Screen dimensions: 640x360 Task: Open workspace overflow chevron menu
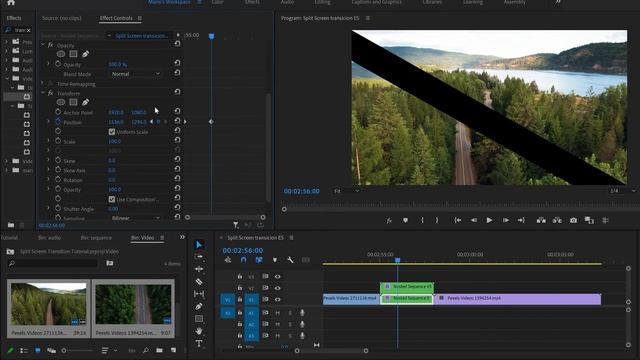[558, 2]
